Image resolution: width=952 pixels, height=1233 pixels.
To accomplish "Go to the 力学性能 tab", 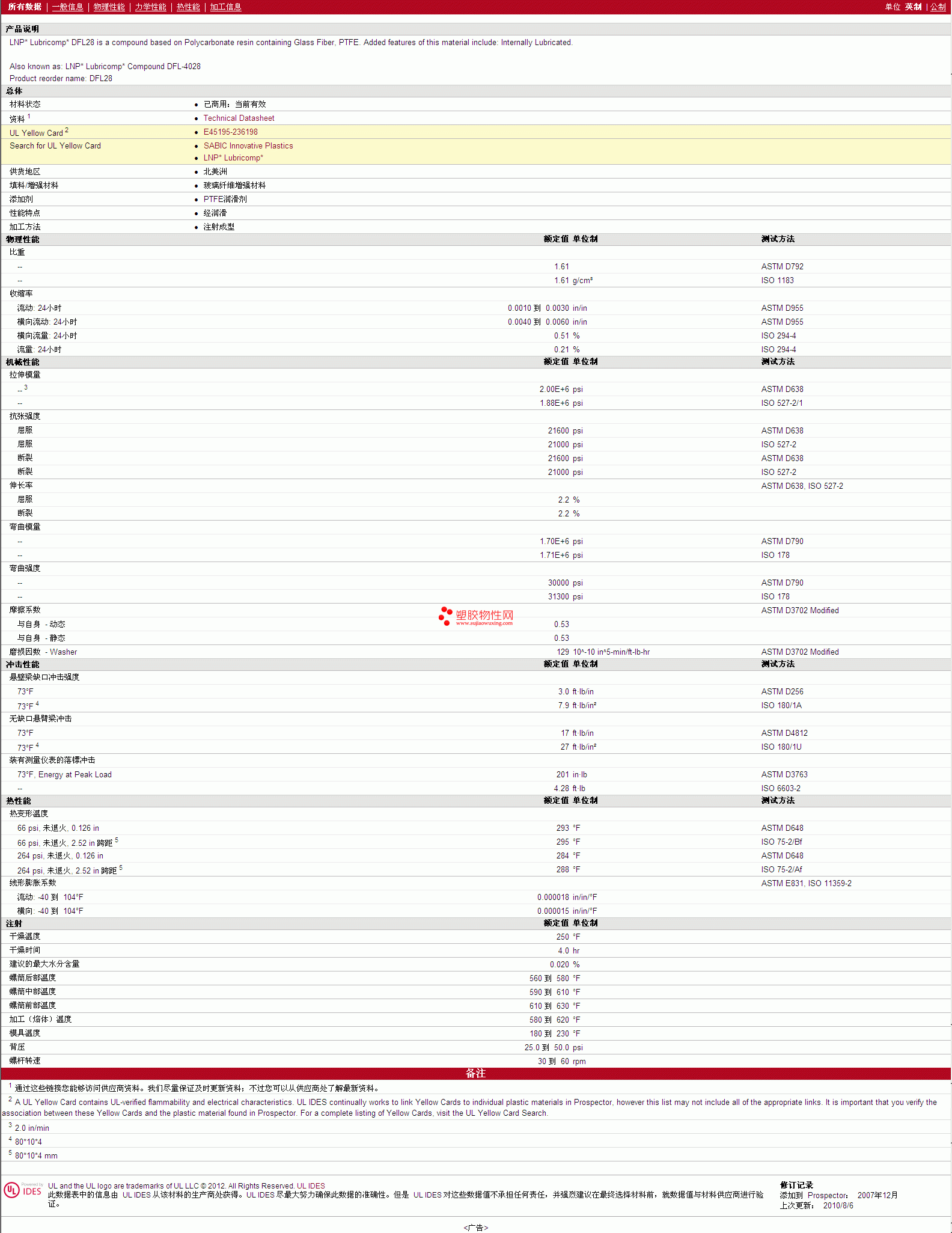I will [x=151, y=7].
